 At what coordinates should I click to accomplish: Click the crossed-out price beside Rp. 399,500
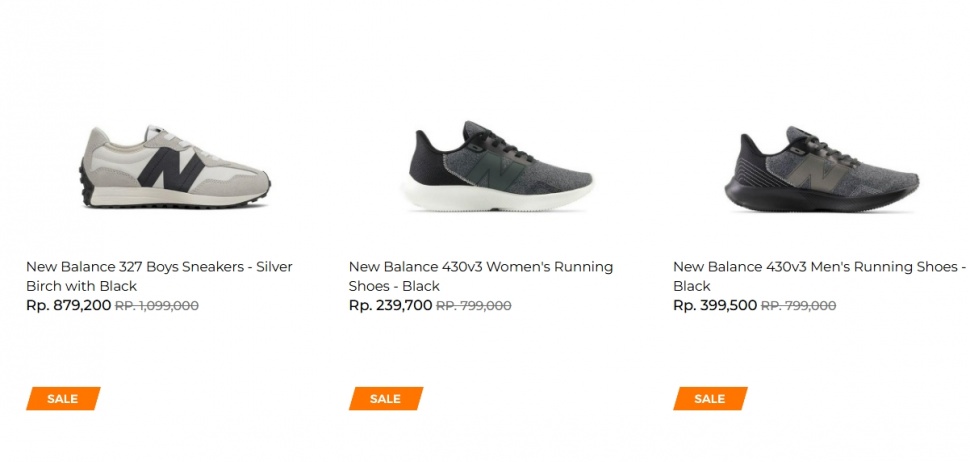[799, 306]
